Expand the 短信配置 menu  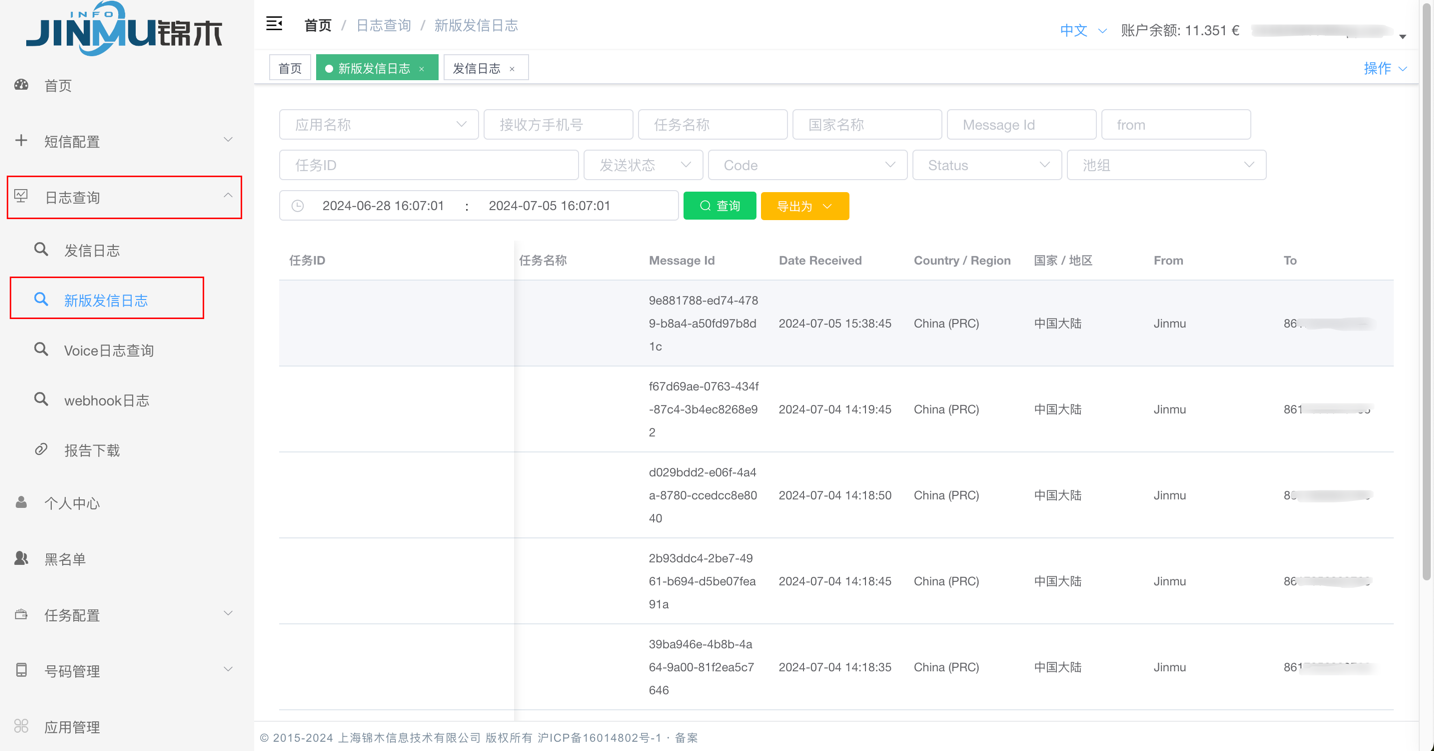click(x=228, y=140)
